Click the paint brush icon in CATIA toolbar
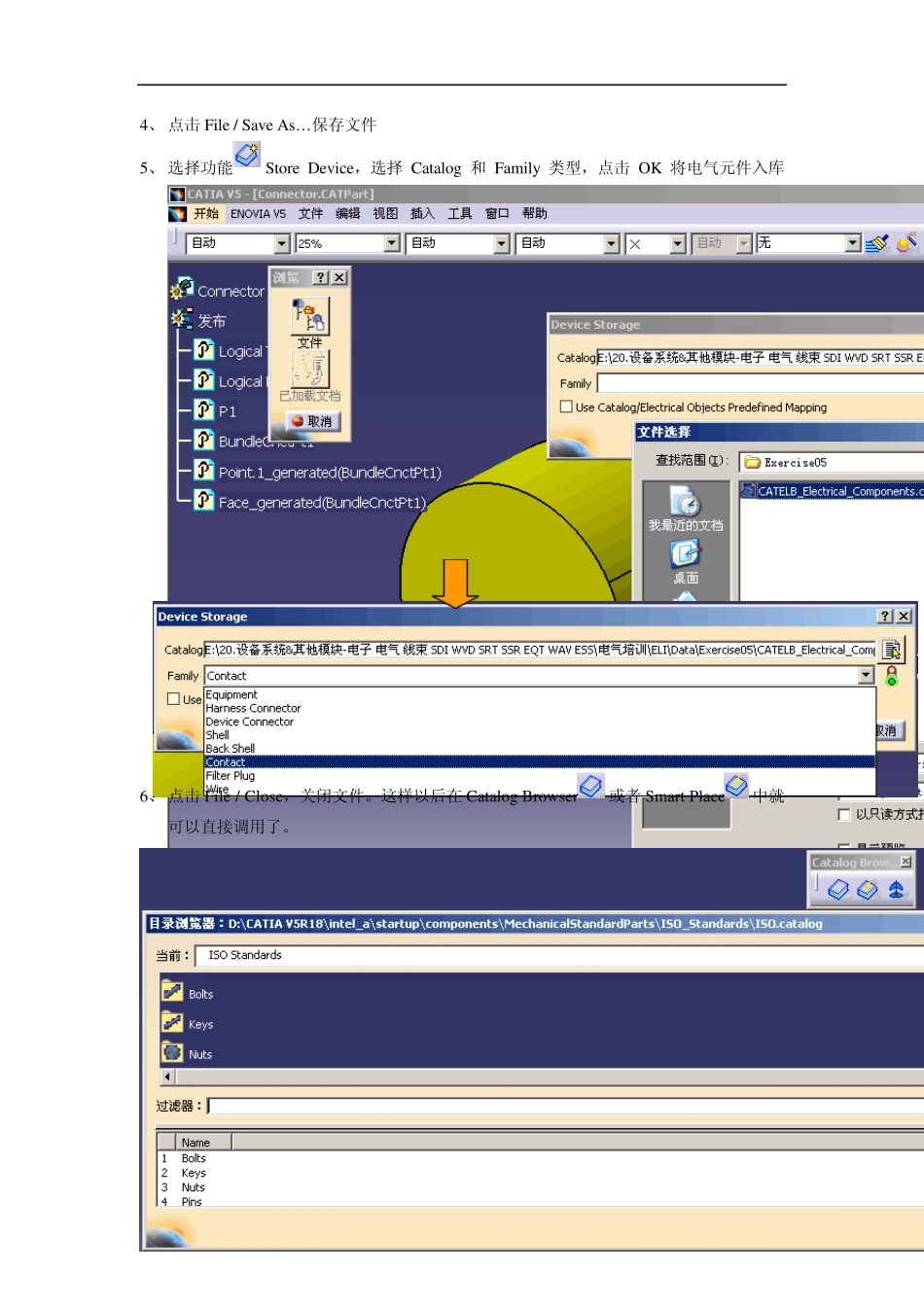 click(877, 243)
